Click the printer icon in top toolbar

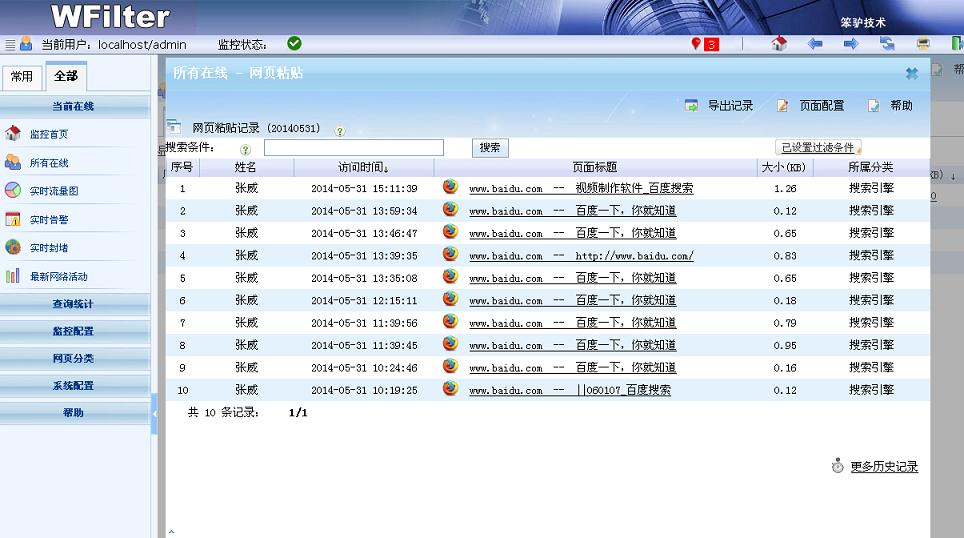(923, 44)
